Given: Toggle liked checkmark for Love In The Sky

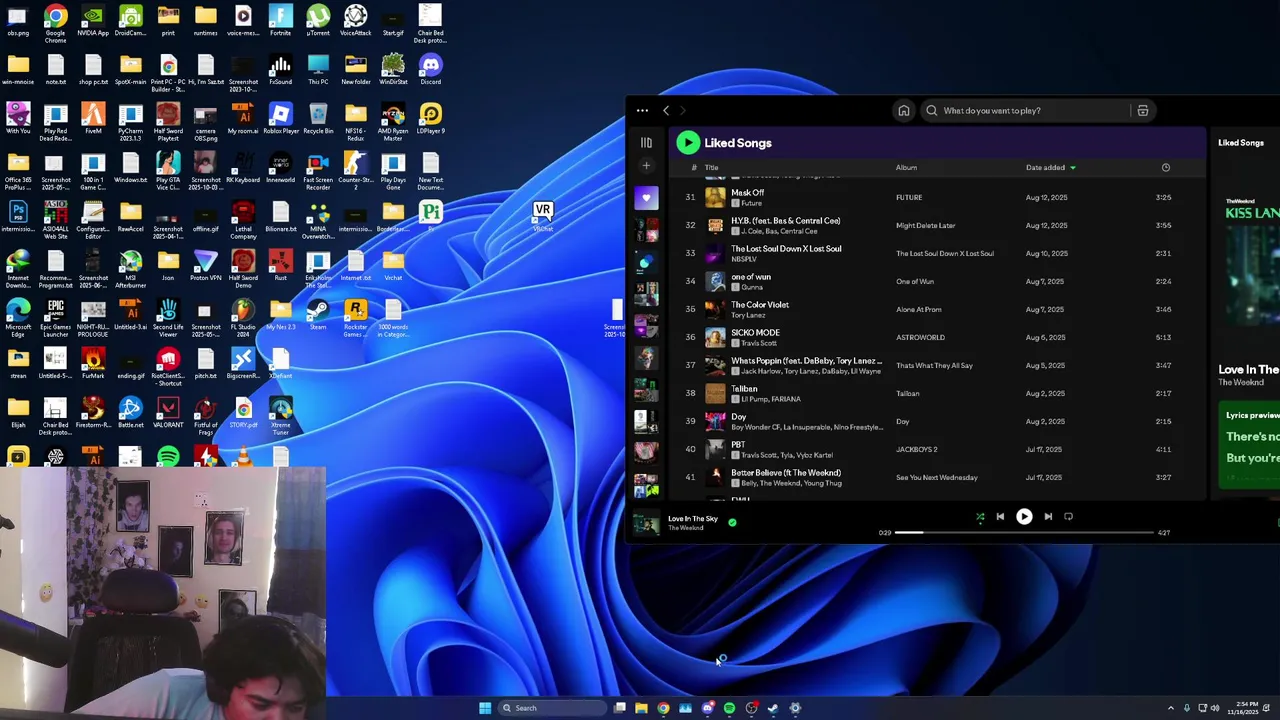Looking at the screenshot, I should (732, 522).
